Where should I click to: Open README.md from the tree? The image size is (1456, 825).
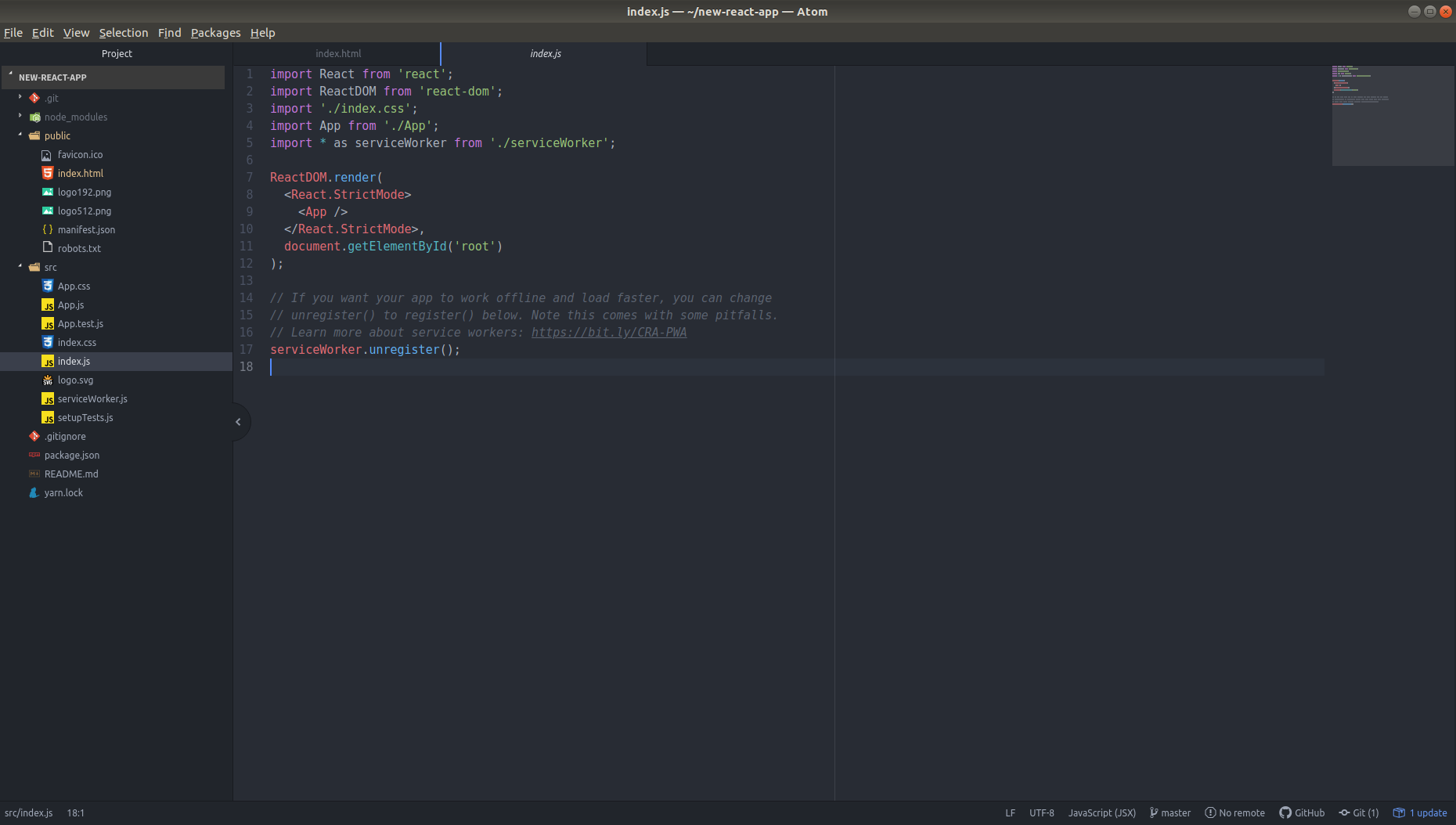coord(71,474)
